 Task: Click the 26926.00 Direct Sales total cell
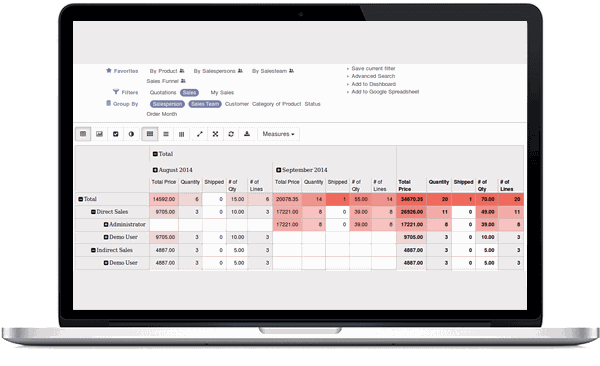point(412,212)
